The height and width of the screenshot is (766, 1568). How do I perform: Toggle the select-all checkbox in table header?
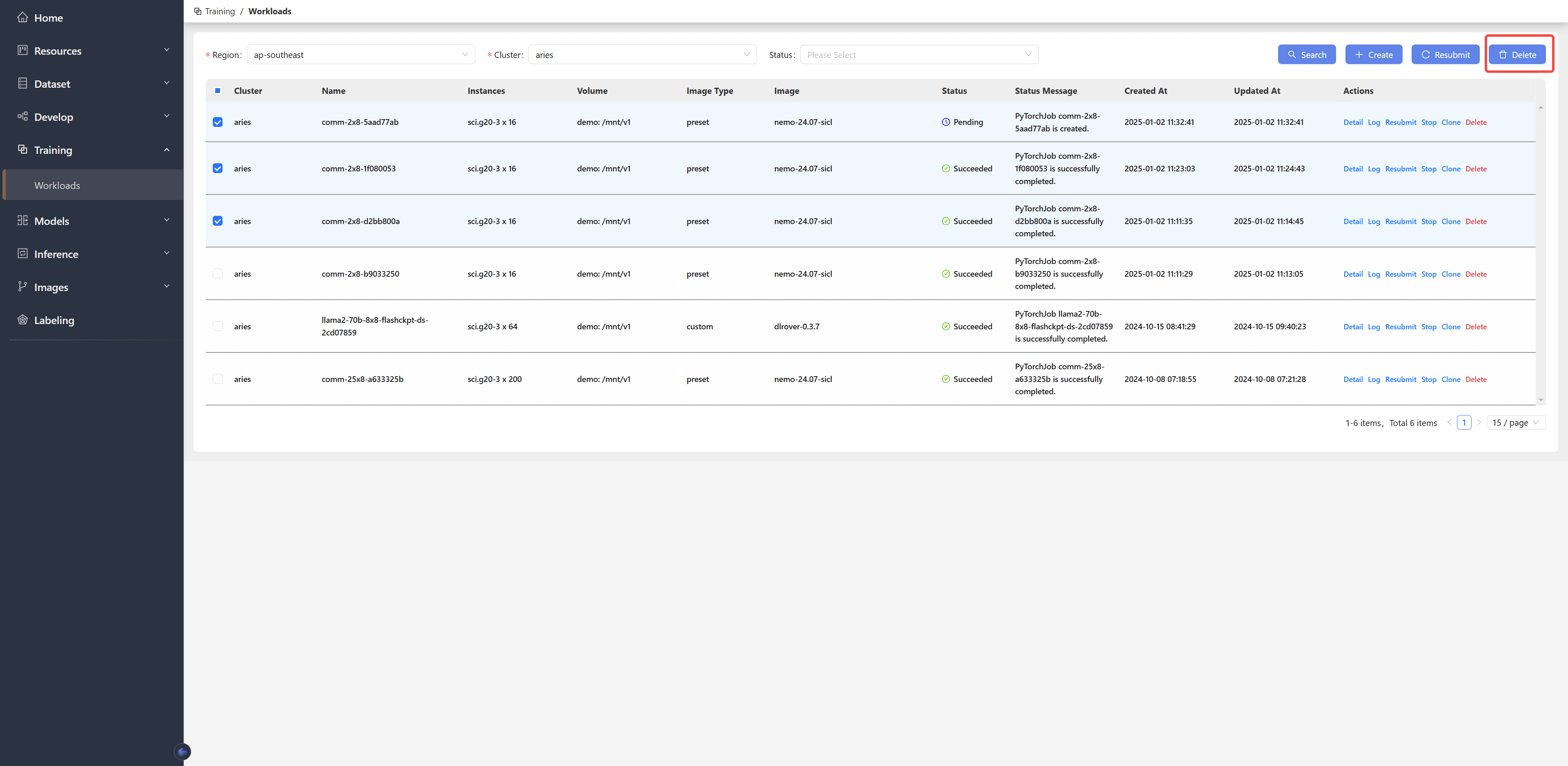217,91
